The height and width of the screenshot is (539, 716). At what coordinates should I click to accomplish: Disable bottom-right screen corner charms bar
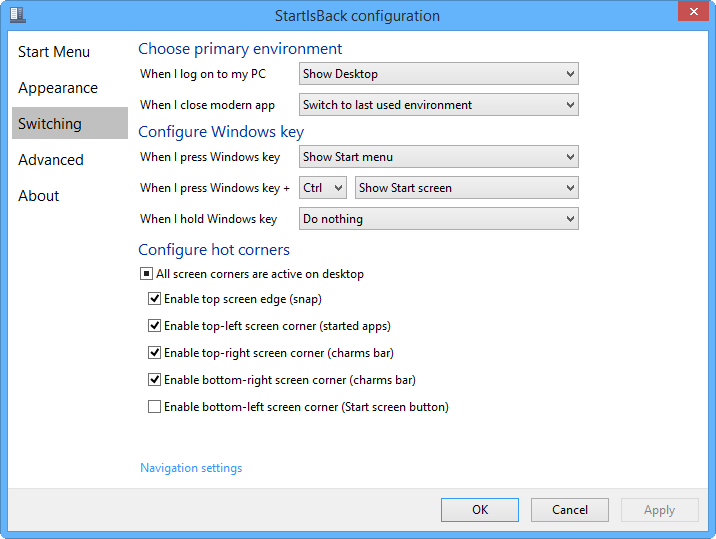154,380
